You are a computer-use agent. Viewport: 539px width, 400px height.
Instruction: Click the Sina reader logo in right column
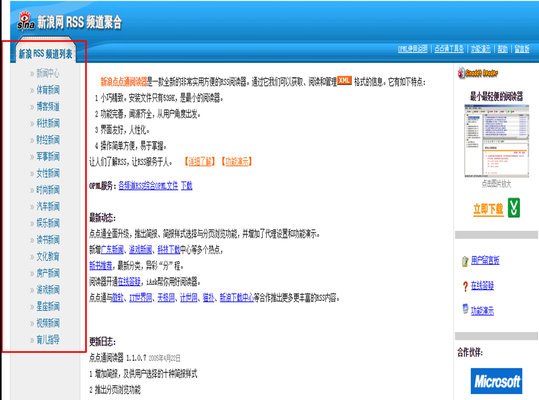pos(478,73)
